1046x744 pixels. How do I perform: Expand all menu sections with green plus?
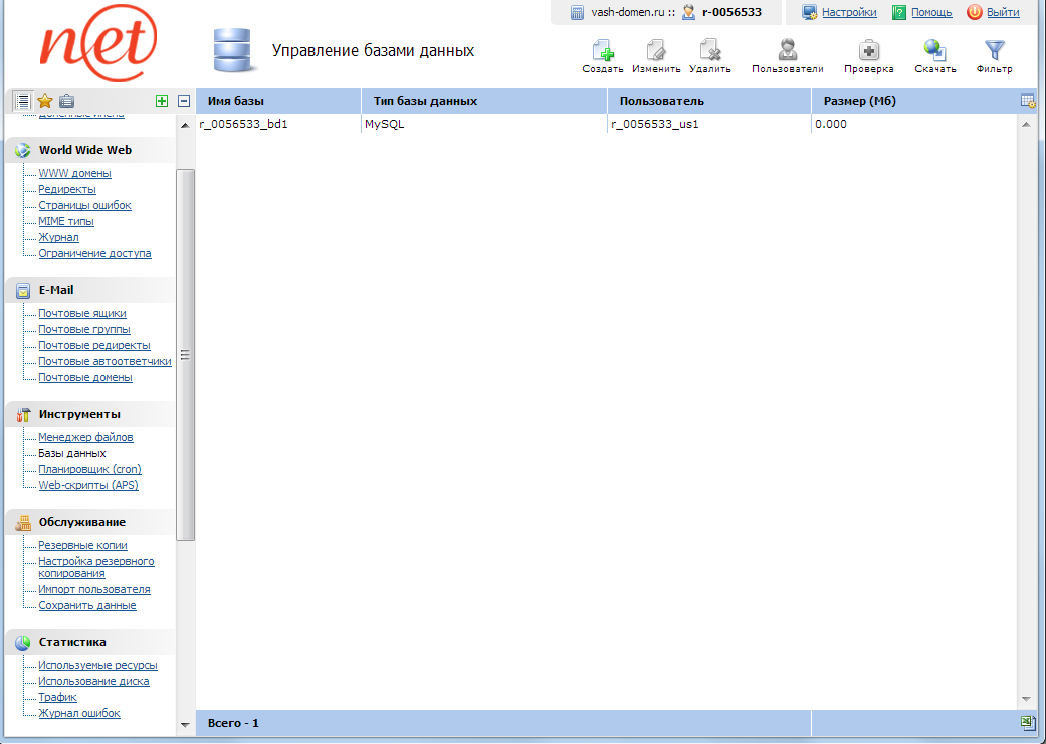click(x=162, y=101)
